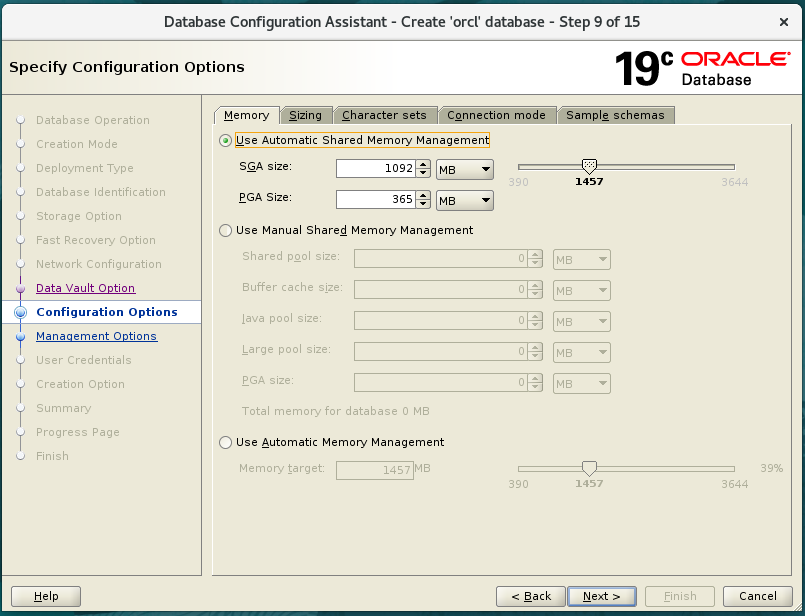Click the Memory target field
The image size is (805, 616).
click(375, 470)
